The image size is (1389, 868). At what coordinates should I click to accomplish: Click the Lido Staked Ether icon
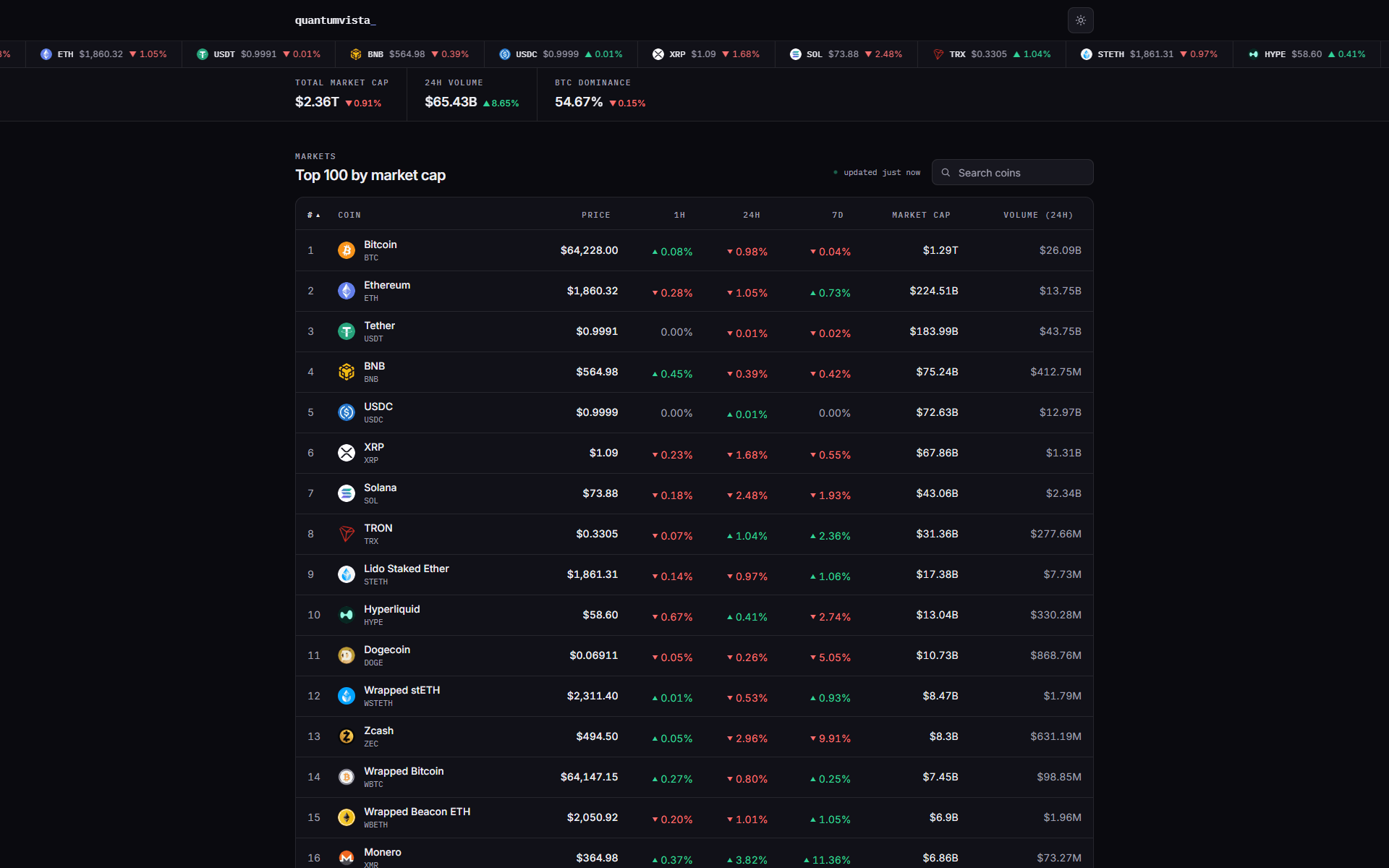pos(347,574)
